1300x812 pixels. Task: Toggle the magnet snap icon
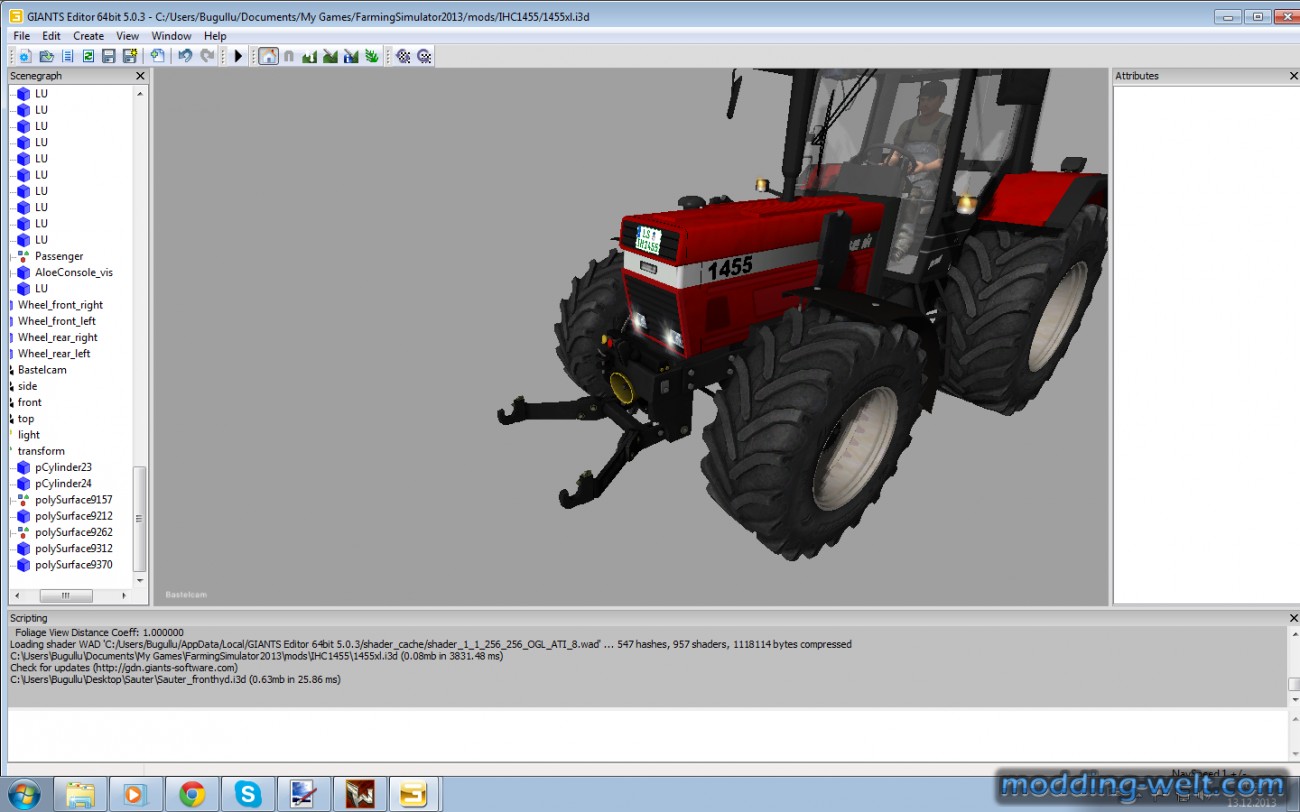[289, 56]
